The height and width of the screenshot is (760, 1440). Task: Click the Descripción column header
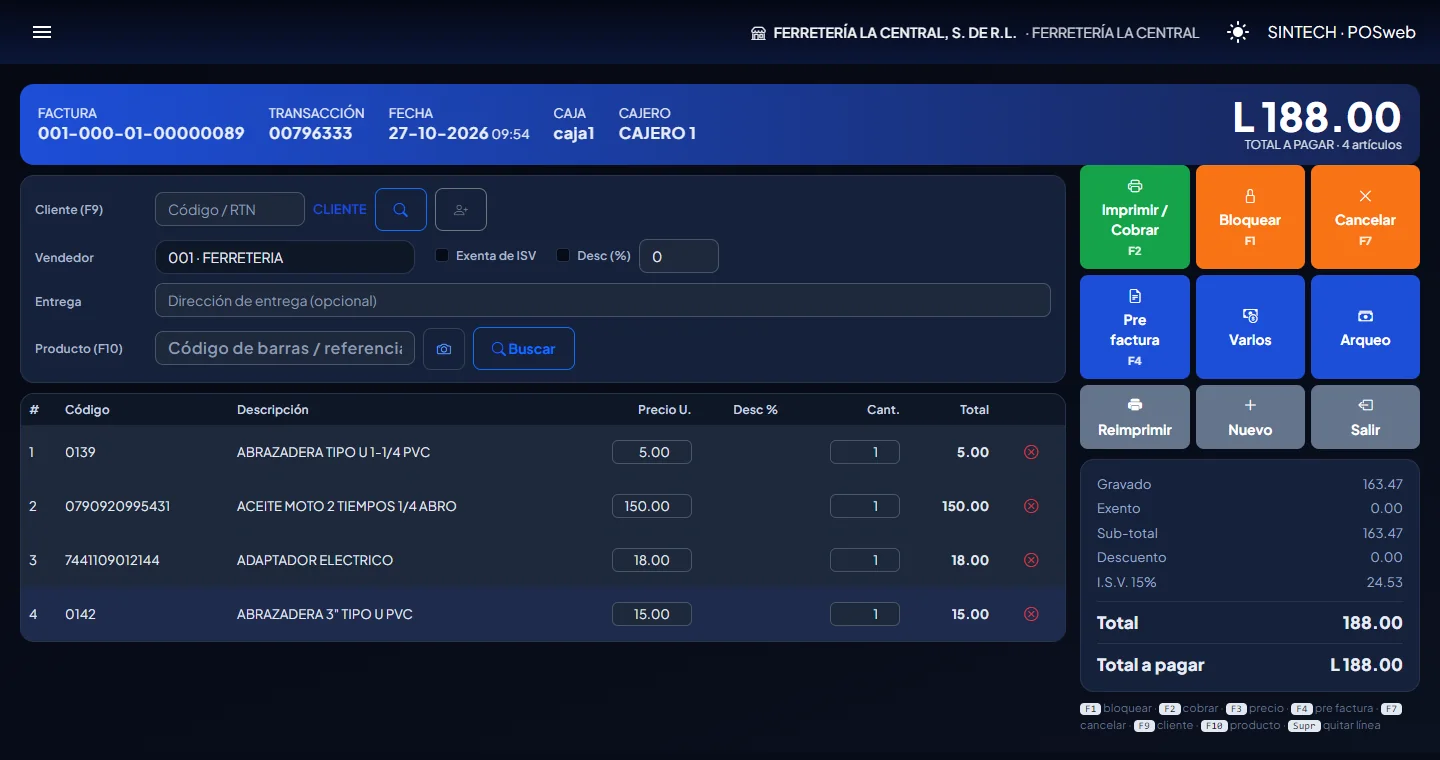pos(273,410)
